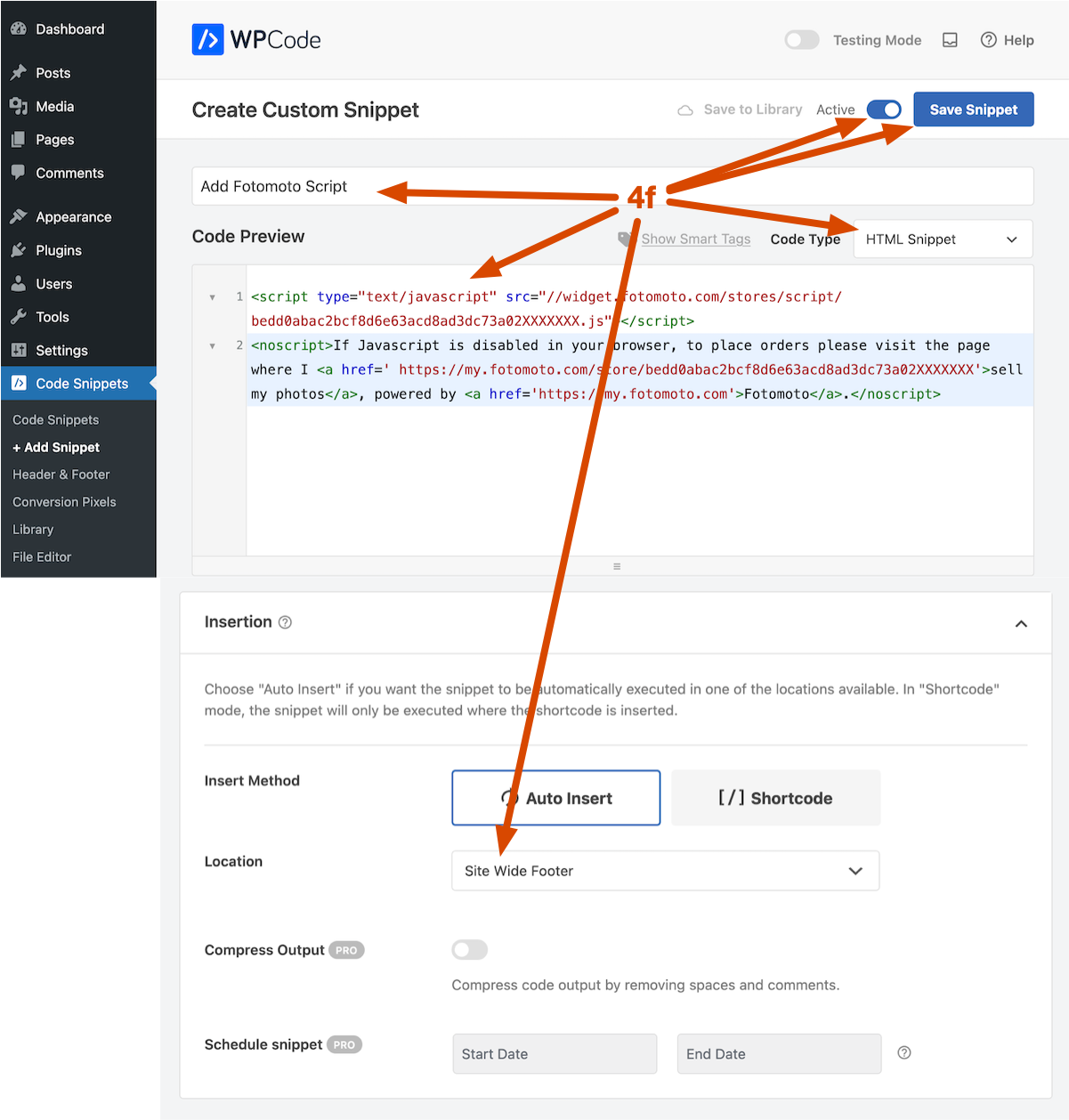Click the Pages icon in sidebar
The width and height of the screenshot is (1069, 1120).
click(18, 140)
